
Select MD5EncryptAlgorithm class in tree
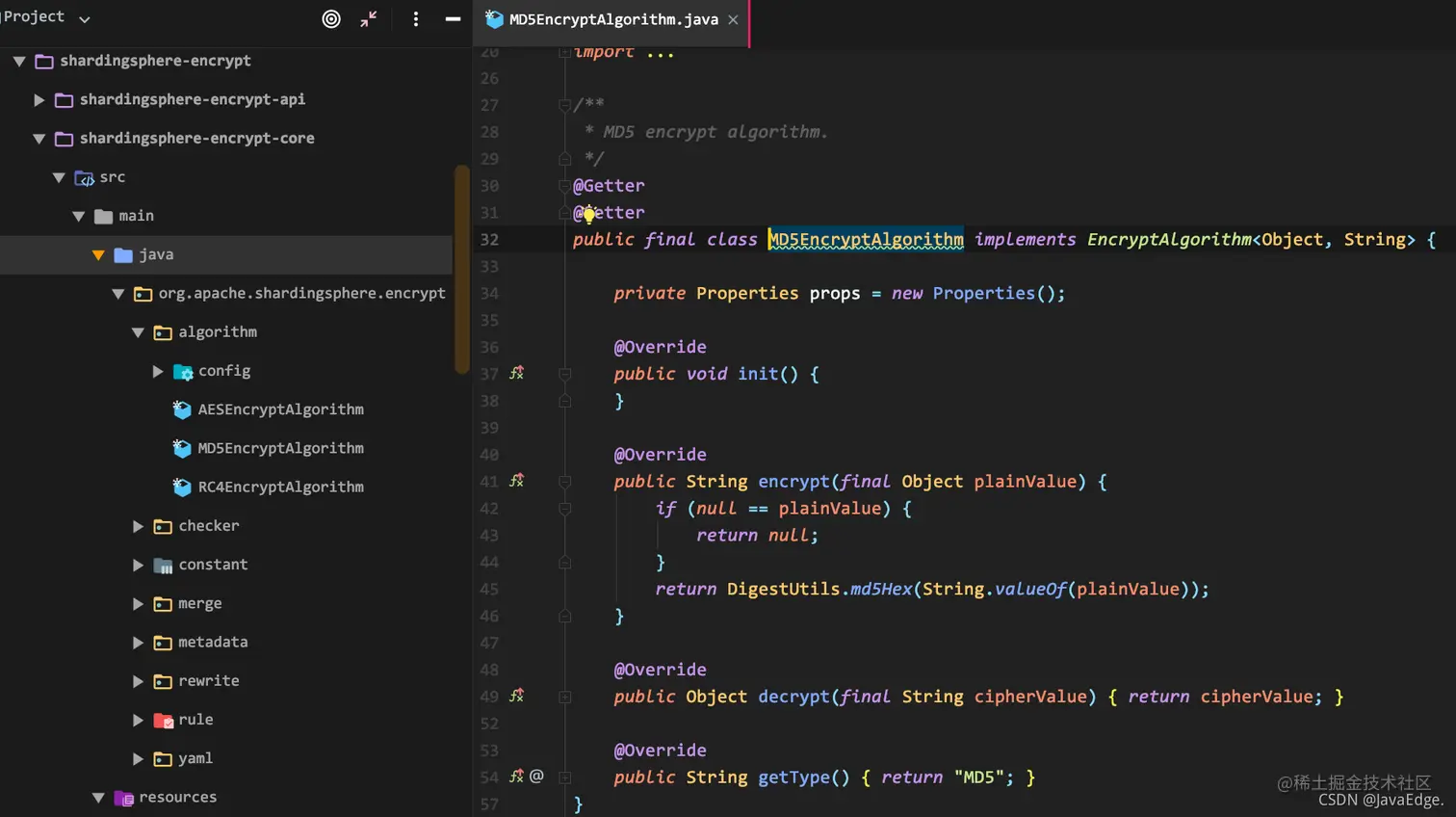tap(280, 448)
